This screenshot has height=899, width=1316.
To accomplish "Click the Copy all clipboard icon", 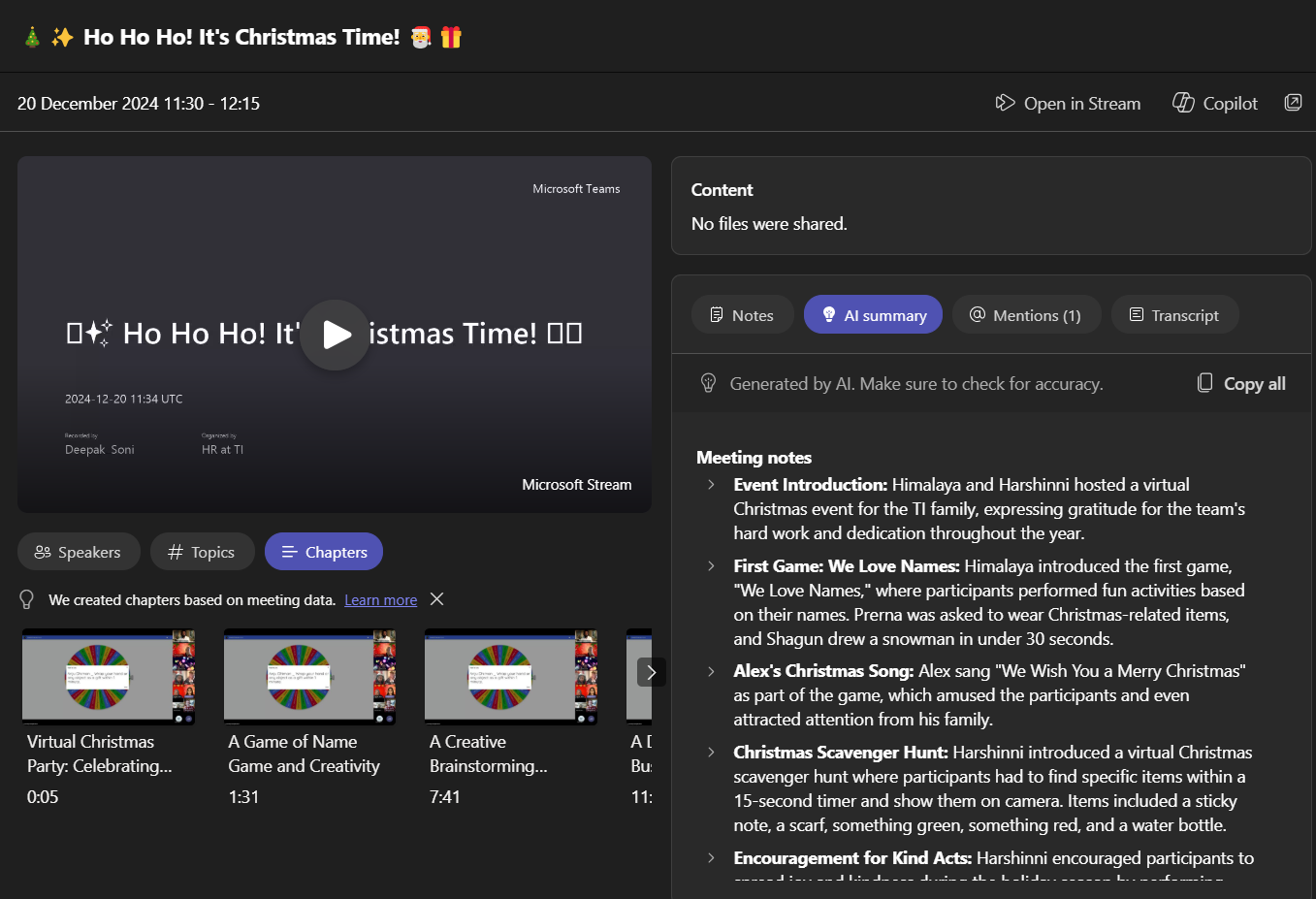I will [x=1204, y=382].
